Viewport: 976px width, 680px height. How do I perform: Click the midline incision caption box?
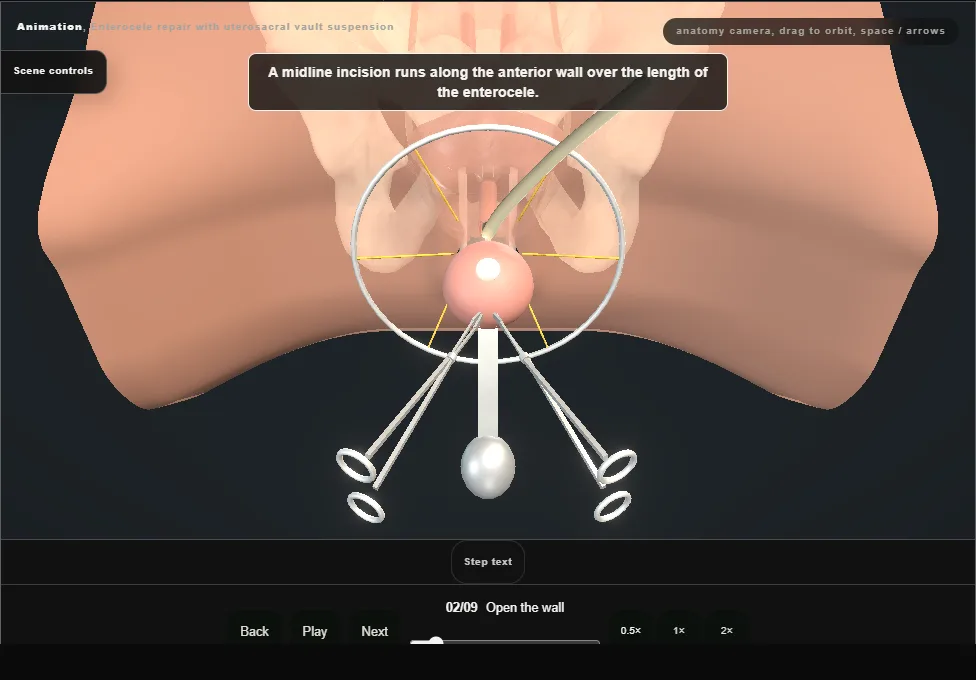[x=488, y=82]
